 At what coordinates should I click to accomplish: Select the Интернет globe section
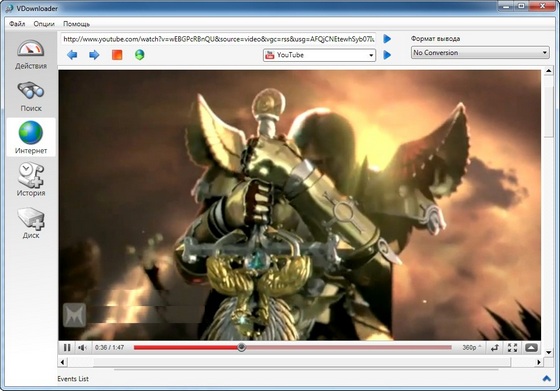(31, 137)
